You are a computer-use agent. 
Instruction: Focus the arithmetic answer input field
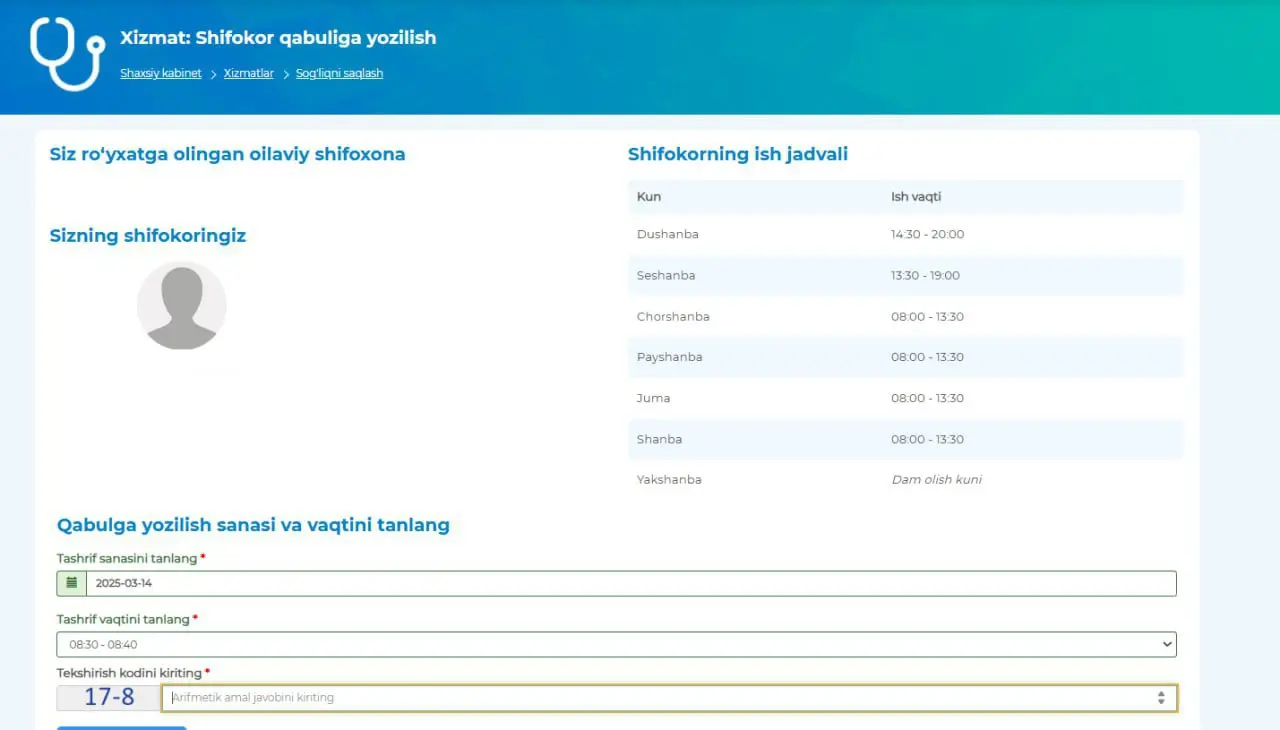coord(650,697)
